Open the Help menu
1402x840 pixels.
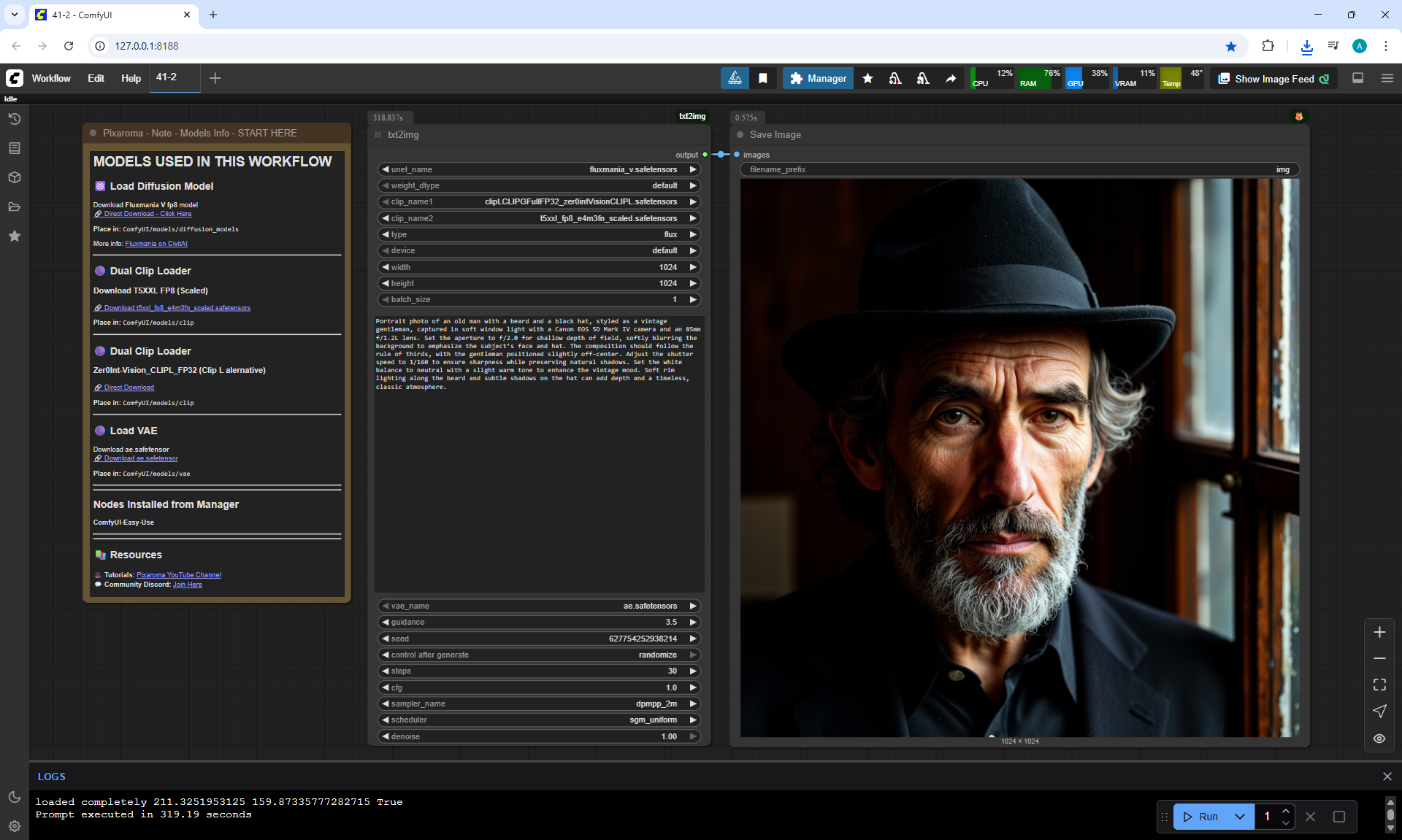(x=131, y=78)
